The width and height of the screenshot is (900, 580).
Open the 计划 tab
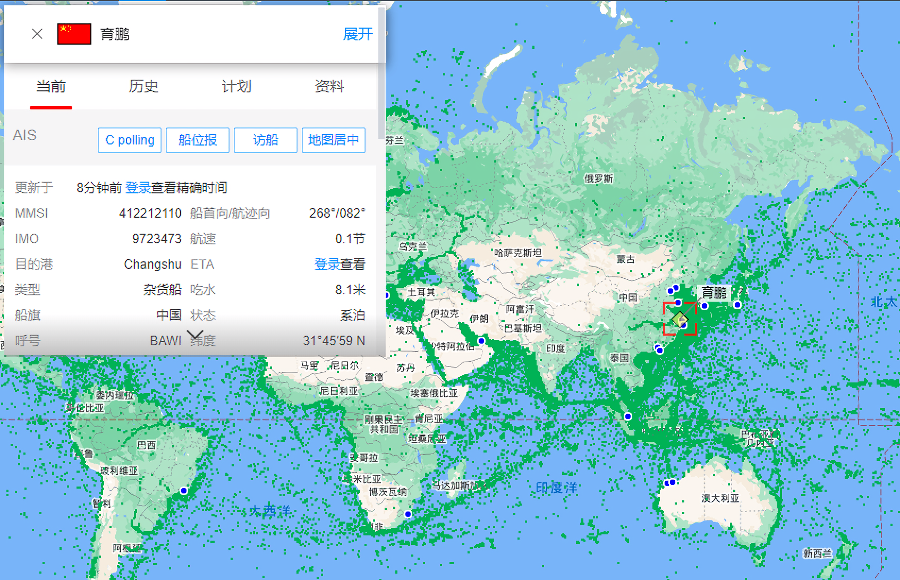point(236,87)
